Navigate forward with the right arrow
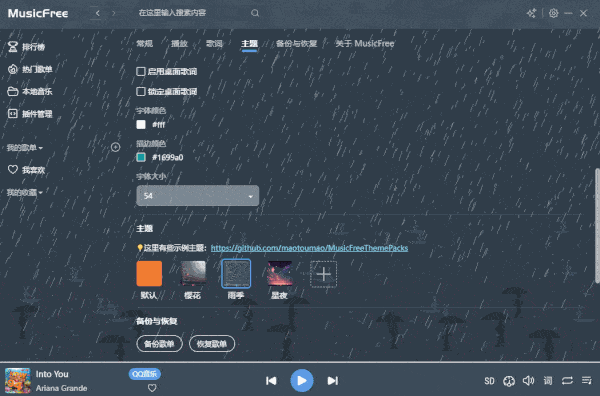 point(113,13)
